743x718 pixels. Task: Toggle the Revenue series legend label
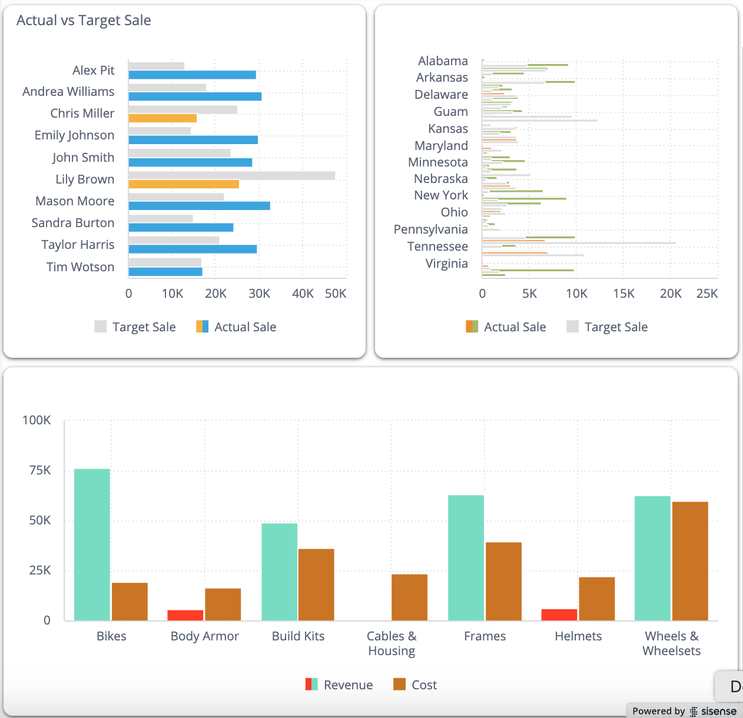(348, 685)
